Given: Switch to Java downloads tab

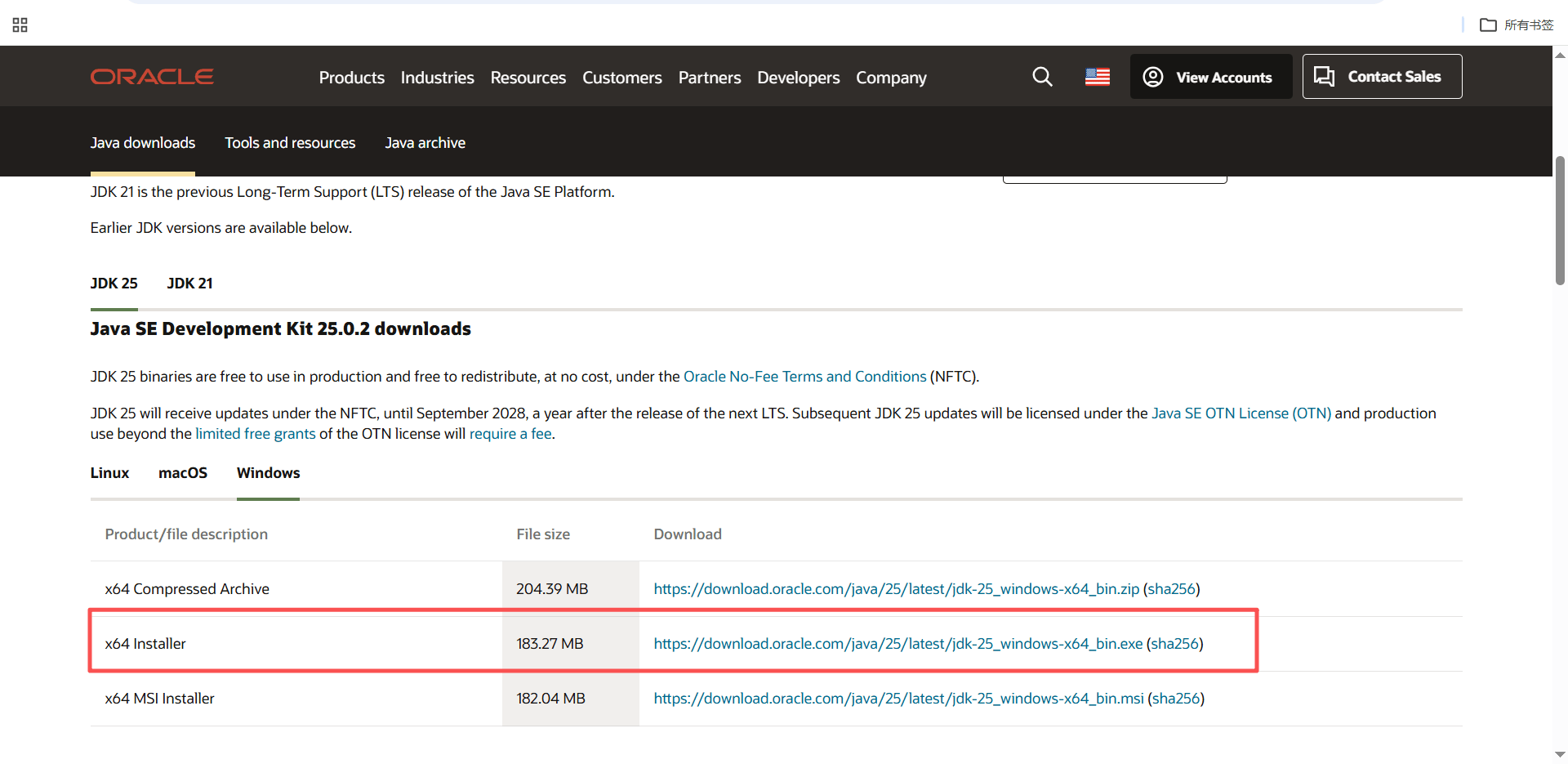Looking at the screenshot, I should point(143,143).
